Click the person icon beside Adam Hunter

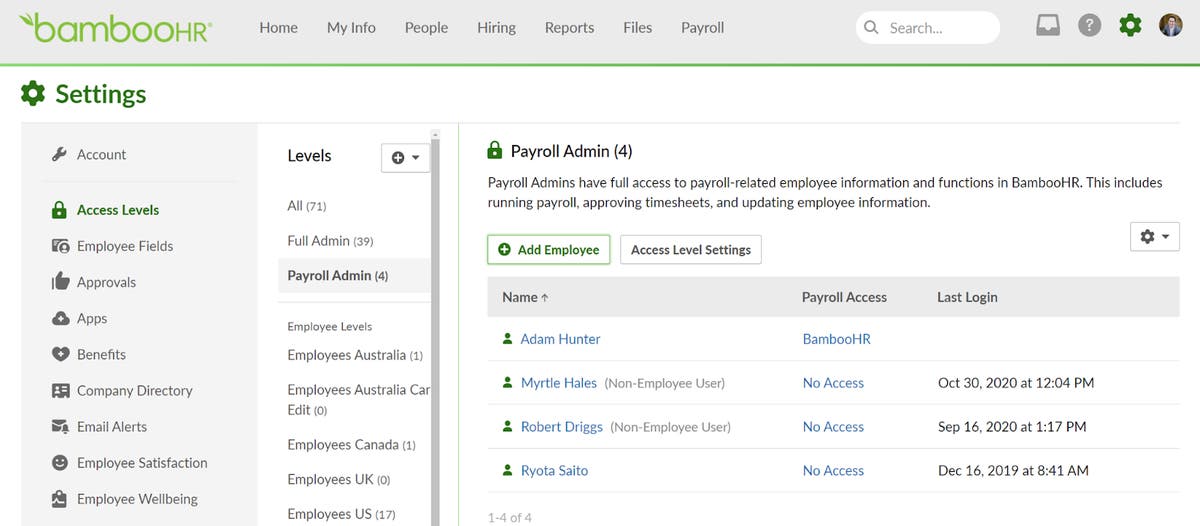507,339
